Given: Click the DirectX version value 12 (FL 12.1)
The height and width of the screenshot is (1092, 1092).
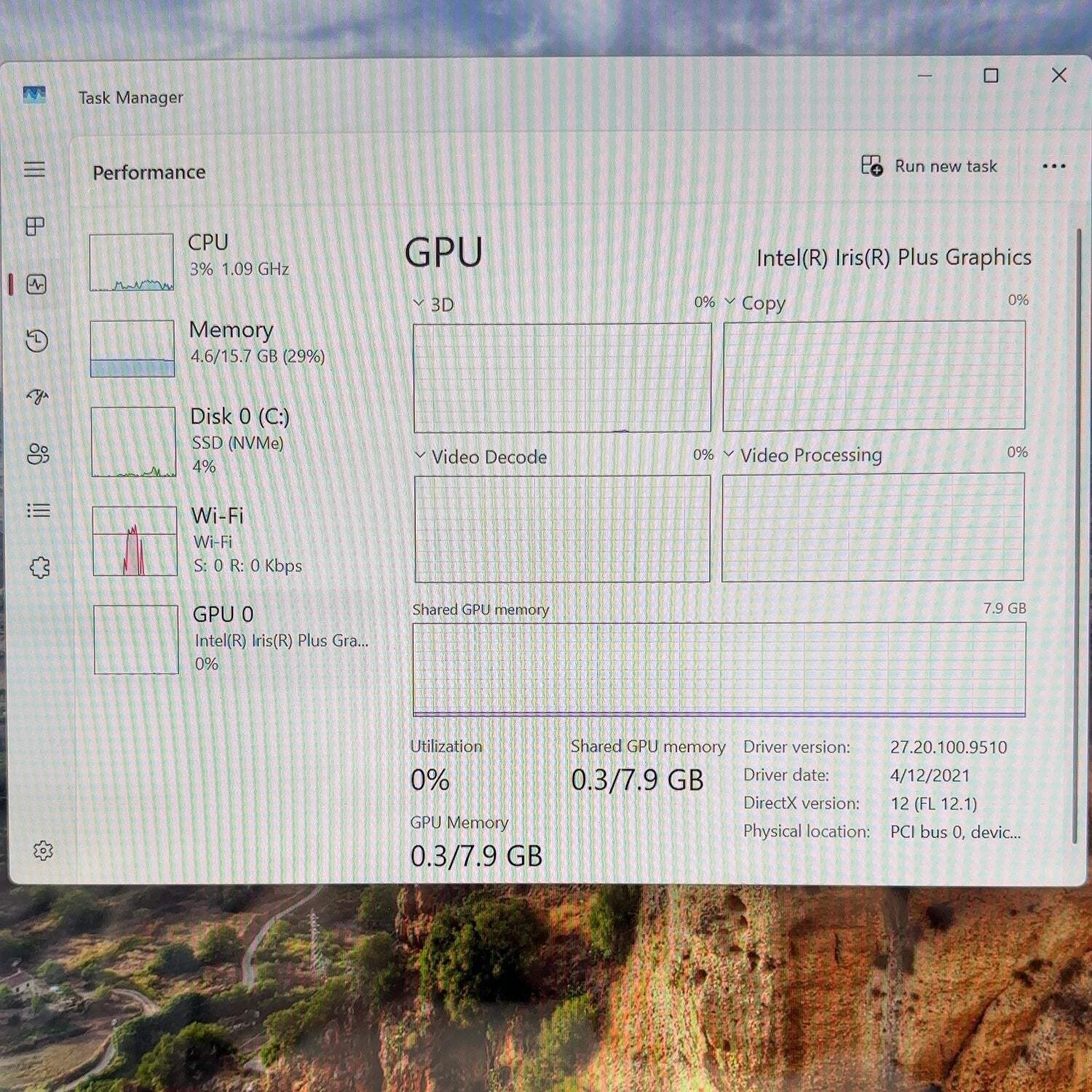Looking at the screenshot, I should (934, 804).
